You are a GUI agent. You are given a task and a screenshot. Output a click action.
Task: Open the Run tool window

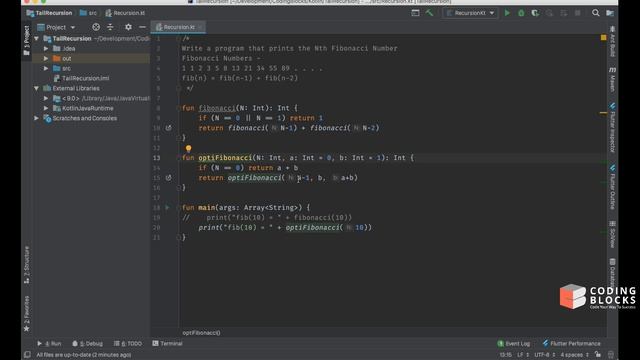coord(49,344)
